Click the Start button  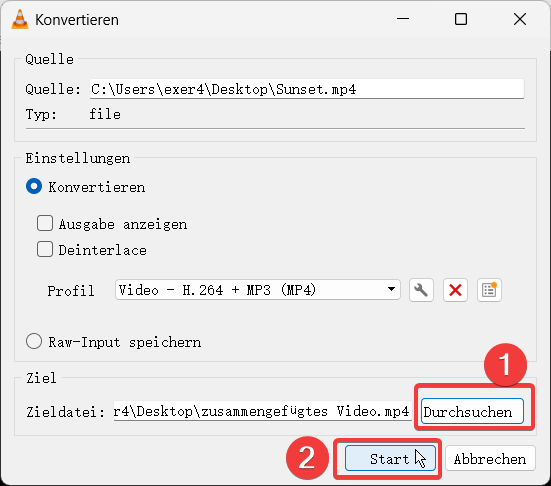[x=390, y=458]
